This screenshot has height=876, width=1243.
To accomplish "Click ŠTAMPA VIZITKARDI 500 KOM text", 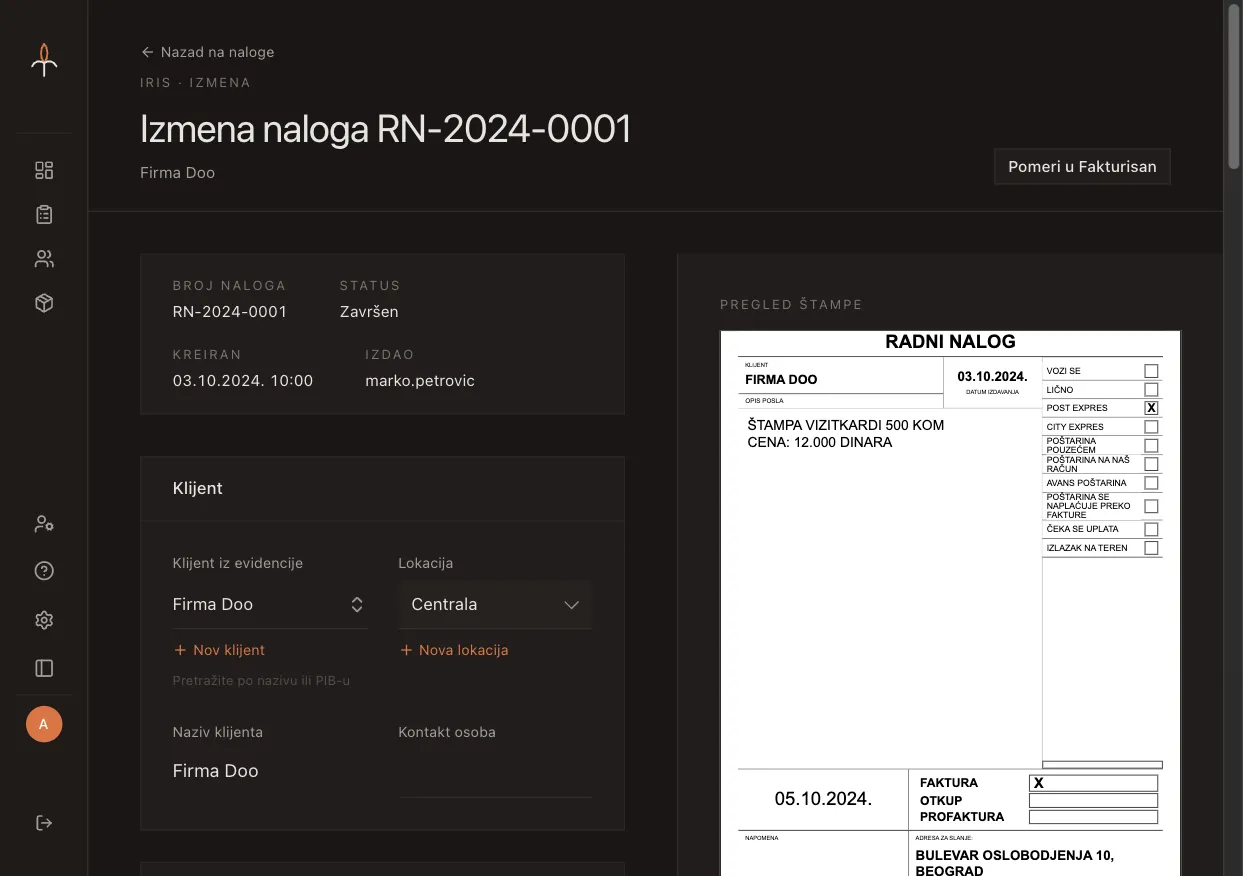I will click(x=846, y=425).
